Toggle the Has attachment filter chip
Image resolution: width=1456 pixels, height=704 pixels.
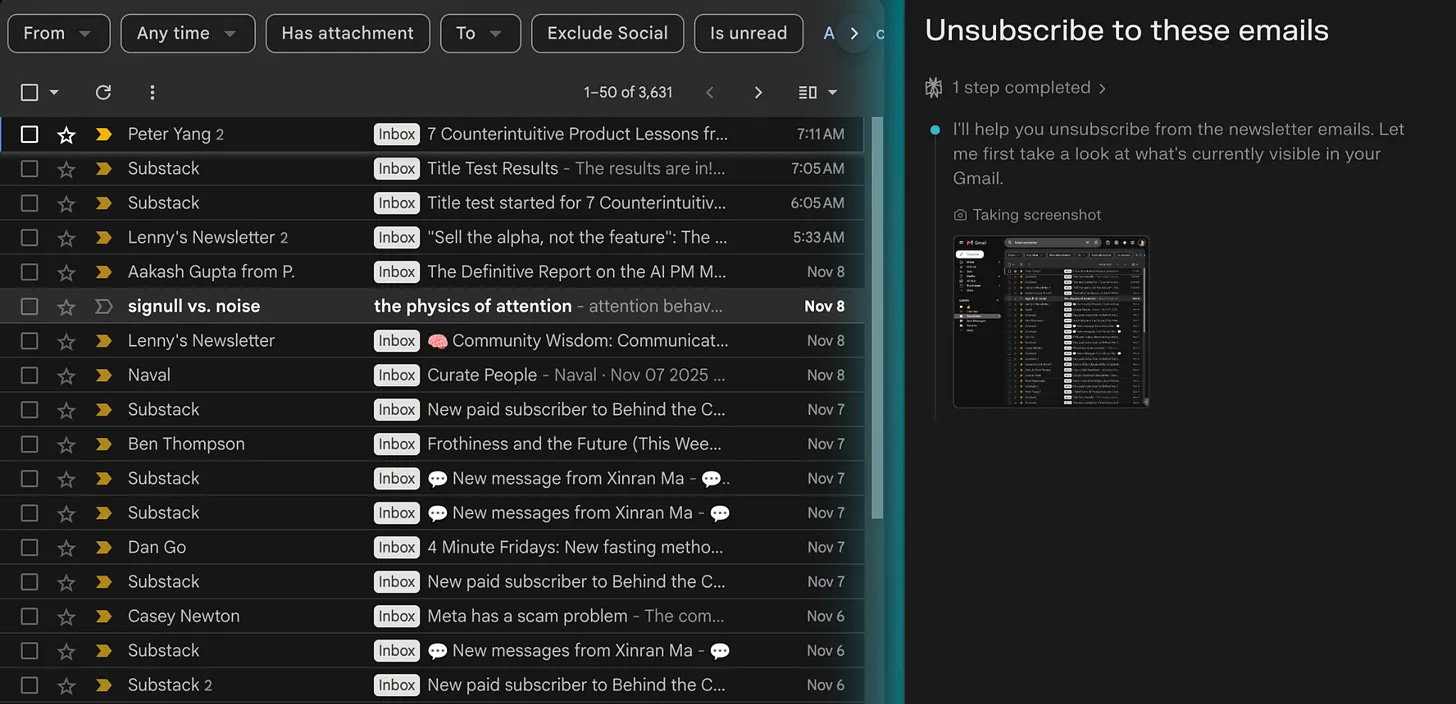[x=348, y=33]
